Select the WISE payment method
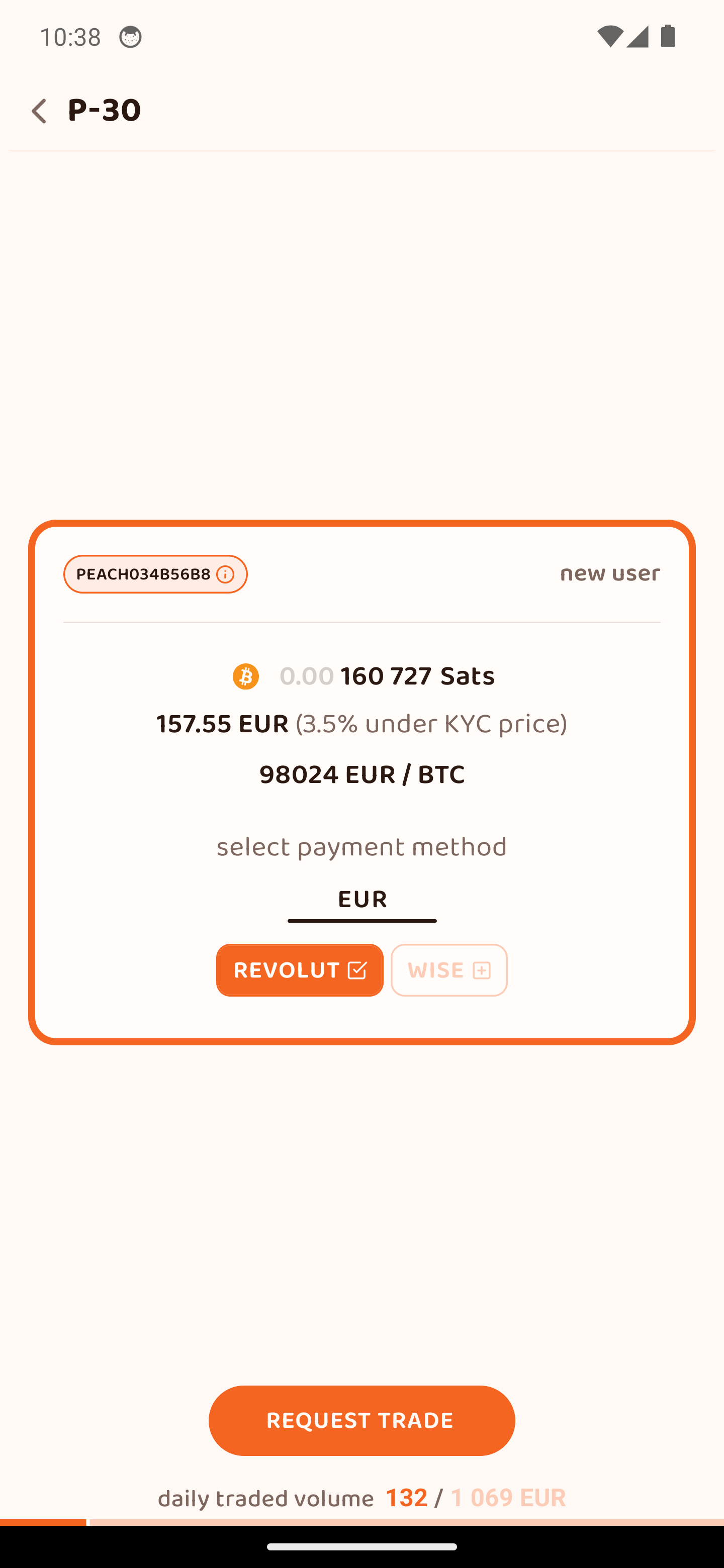Viewport: 724px width, 1568px height. click(x=436, y=970)
